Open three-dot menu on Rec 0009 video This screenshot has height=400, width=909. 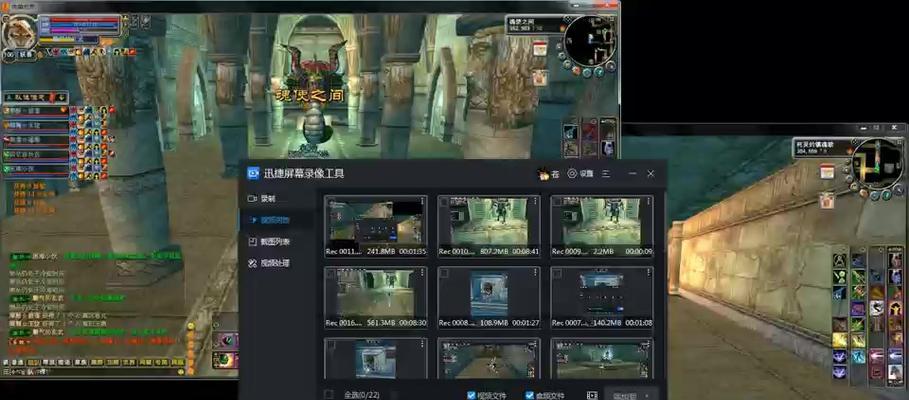(648, 201)
